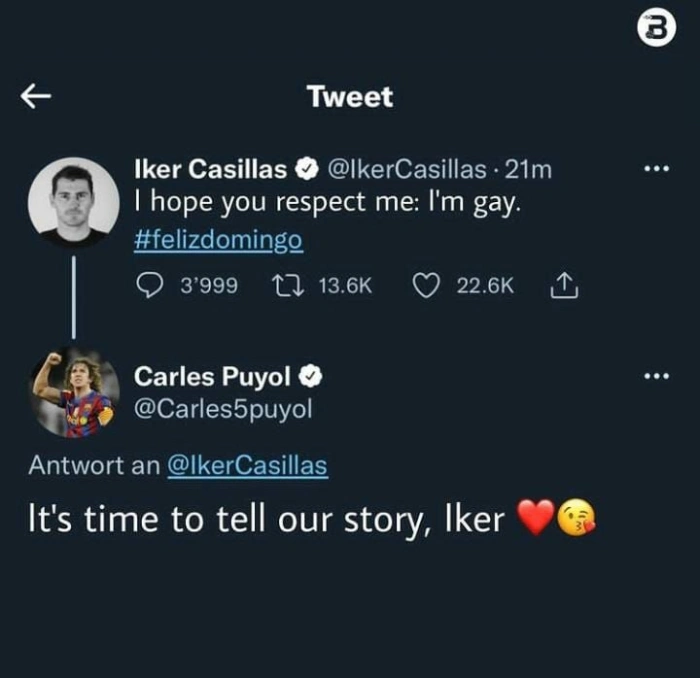View the 22.6K likes count
Screen dimensions: 700x678
tap(485, 286)
